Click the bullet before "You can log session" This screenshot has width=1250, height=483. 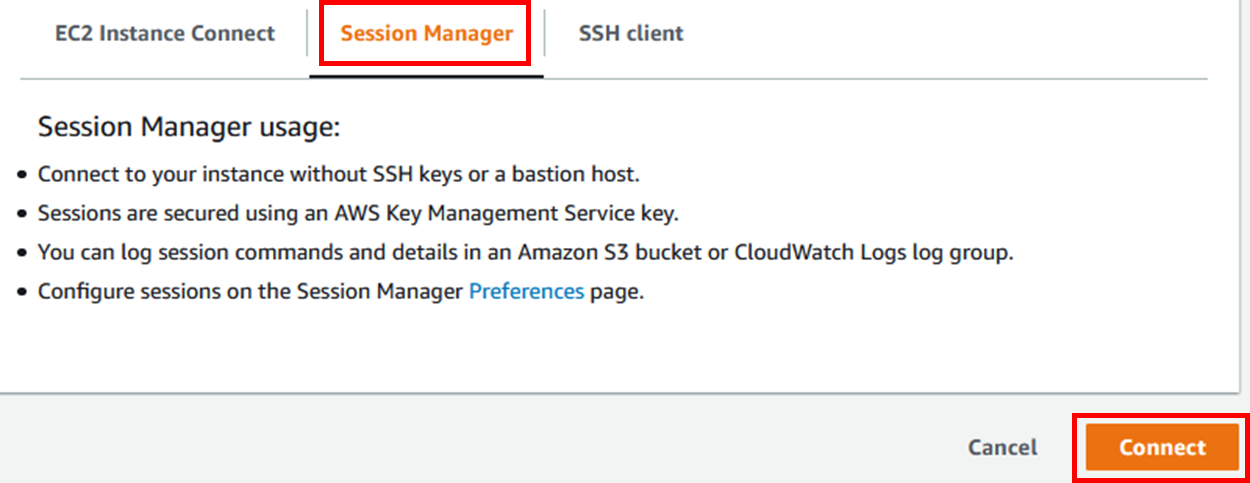(23, 254)
